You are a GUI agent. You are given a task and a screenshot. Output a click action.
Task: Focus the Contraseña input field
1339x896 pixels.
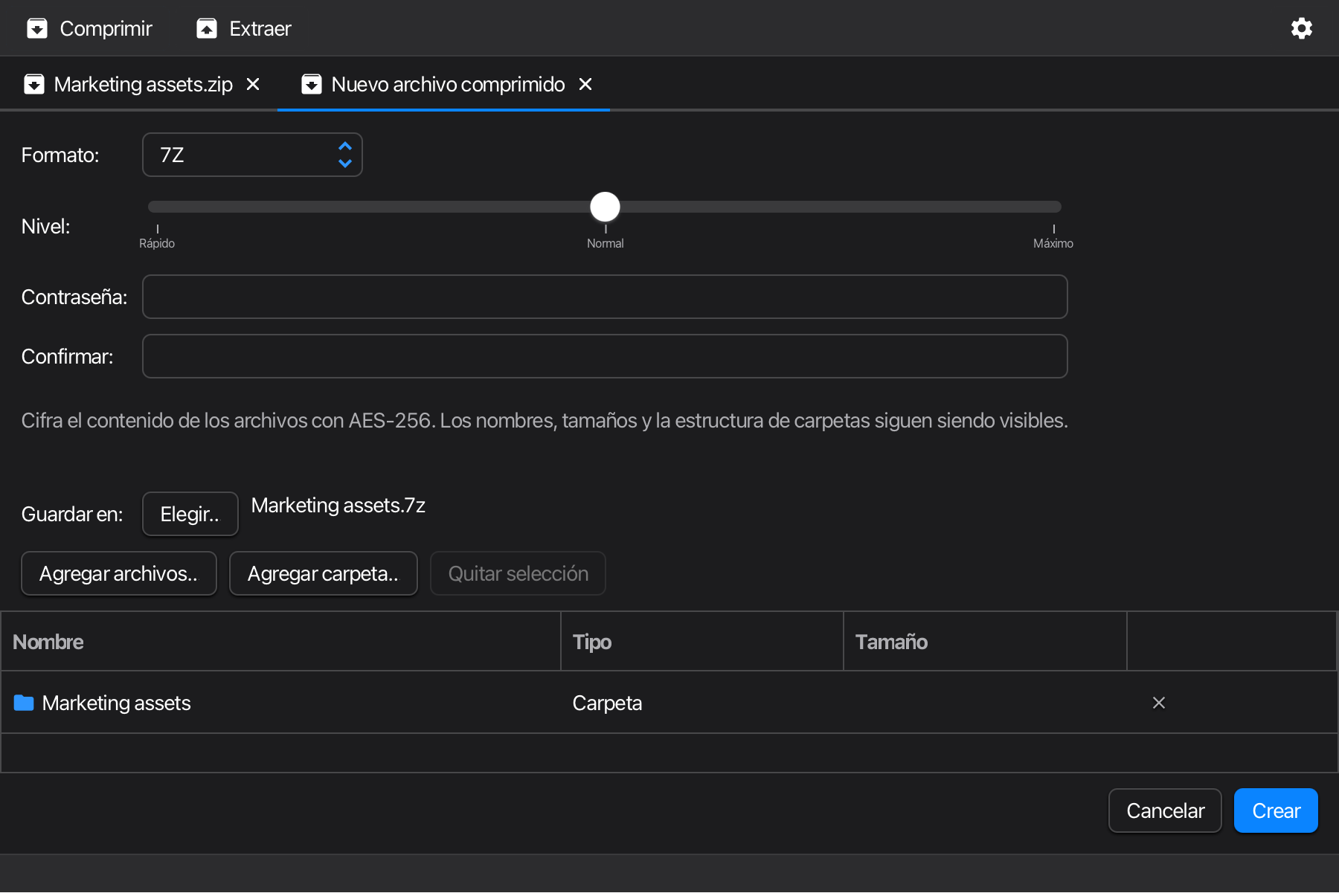pyautogui.click(x=605, y=297)
